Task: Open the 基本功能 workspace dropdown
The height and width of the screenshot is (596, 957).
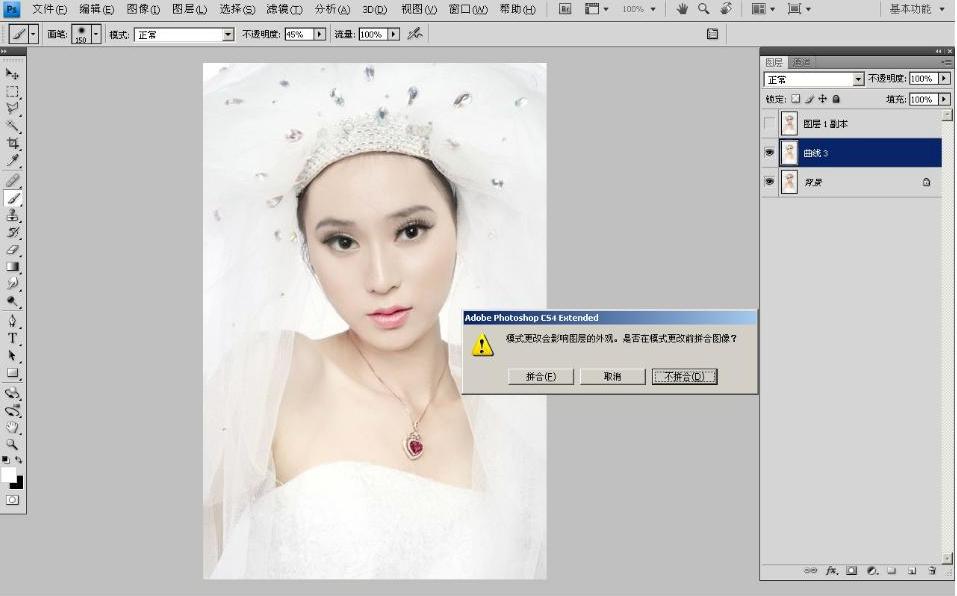Action: 916,9
